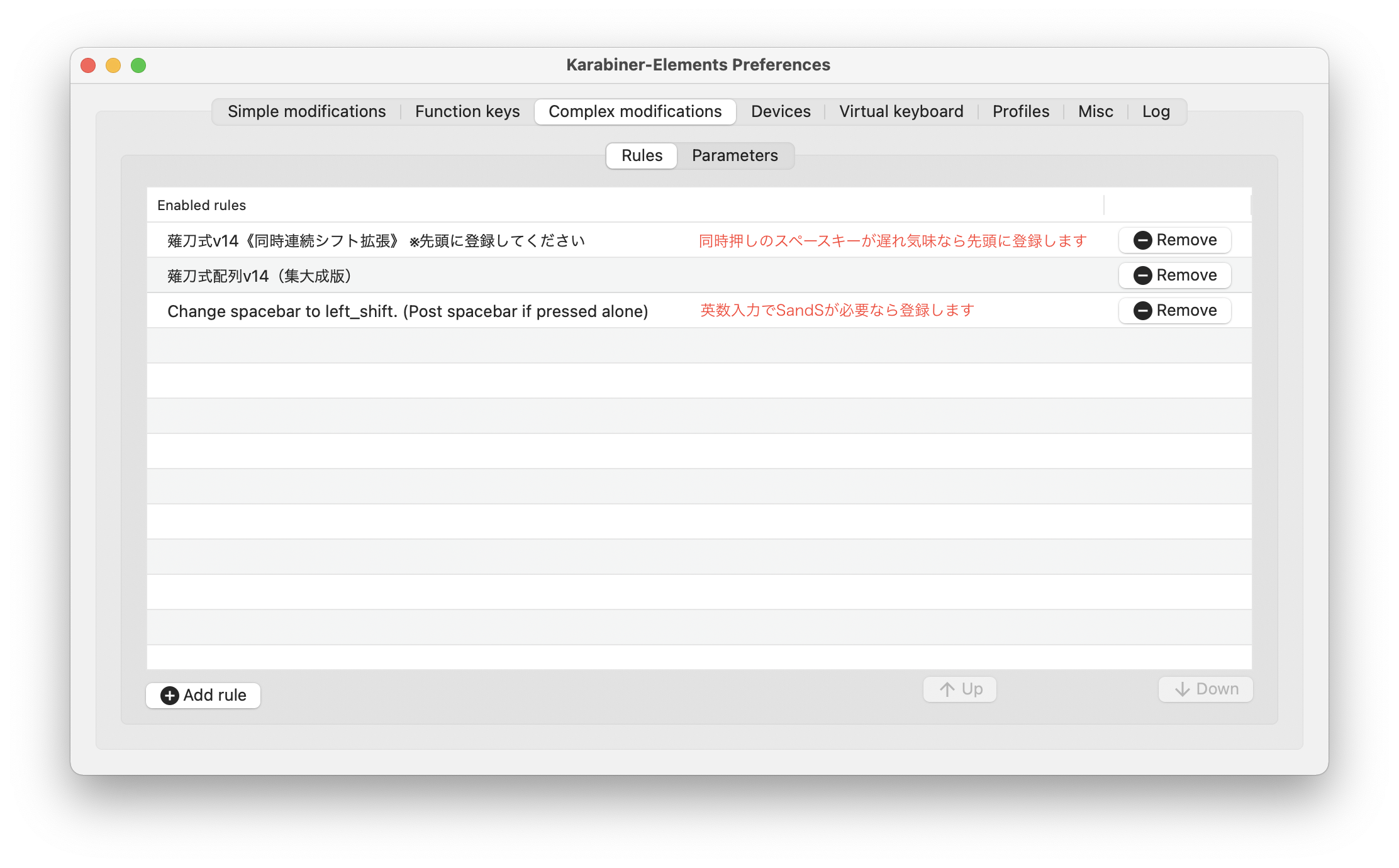Image resolution: width=1399 pixels, height=868 pixels.
Task: Open the Function keys tab
Action: (x=467, y=111)
